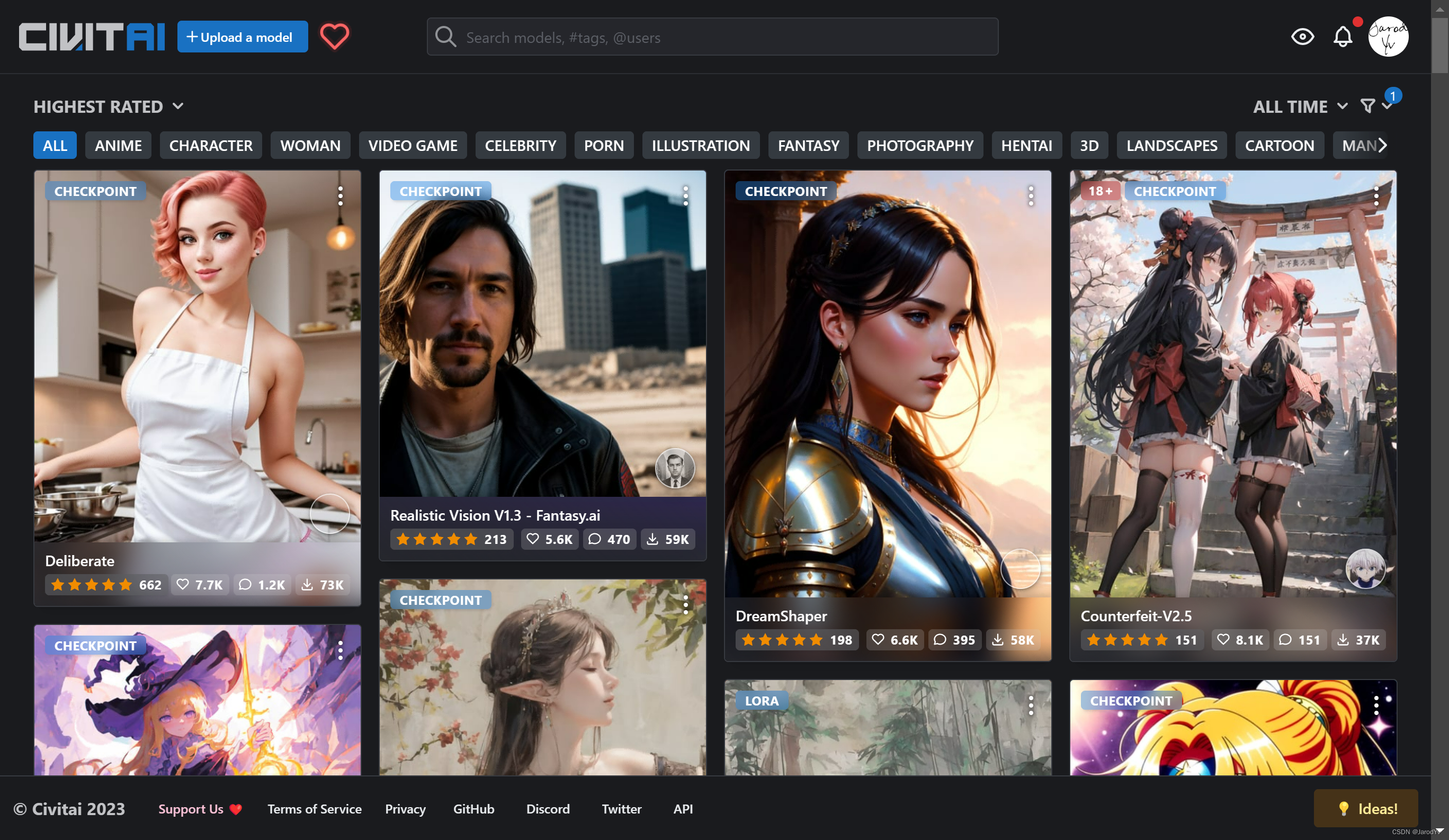1449x840 pixels.
Task: Click the search input field
Action: pyautogui.click(x=713, y=36)
